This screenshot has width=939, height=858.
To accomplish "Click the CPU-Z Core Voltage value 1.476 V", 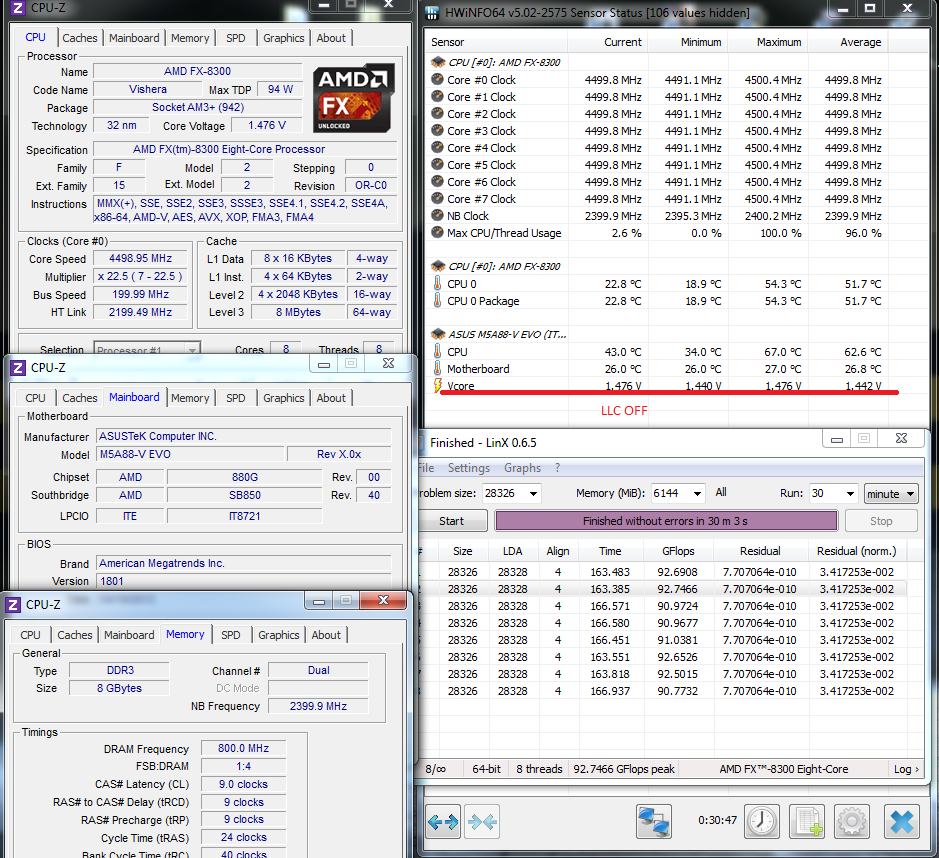I will point(266,125).
